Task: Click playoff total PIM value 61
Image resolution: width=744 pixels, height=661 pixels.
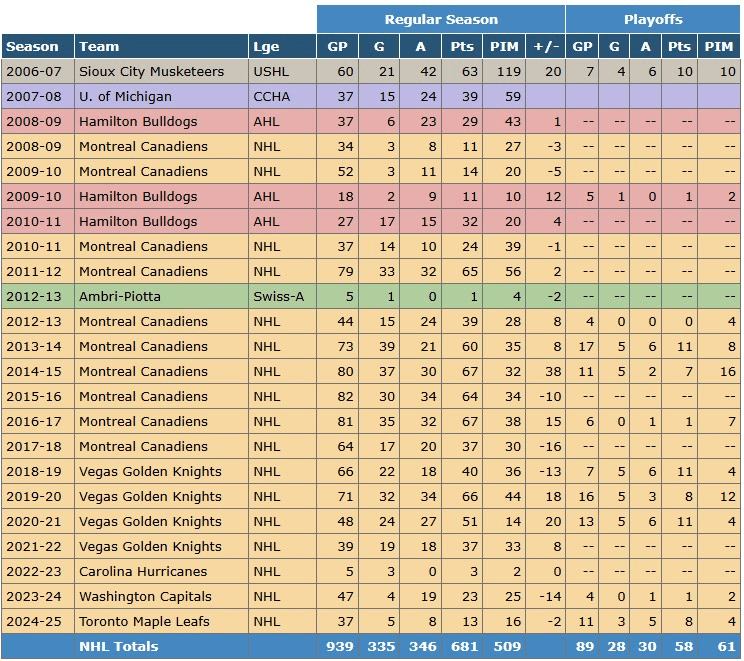Action: [726, 646]
